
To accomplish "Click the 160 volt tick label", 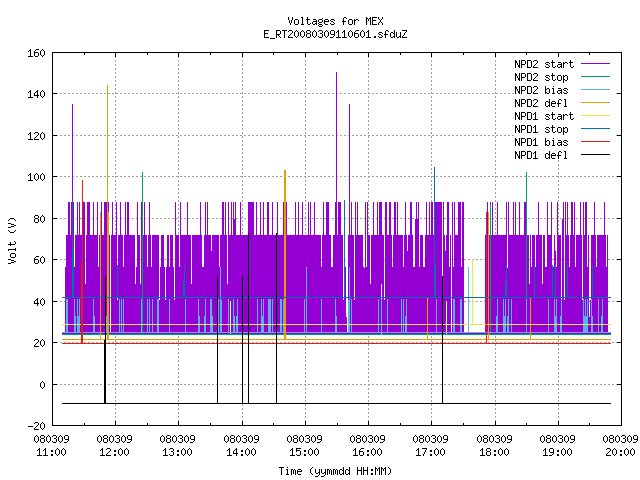I will pyautogui.click(x=36, y=53).
